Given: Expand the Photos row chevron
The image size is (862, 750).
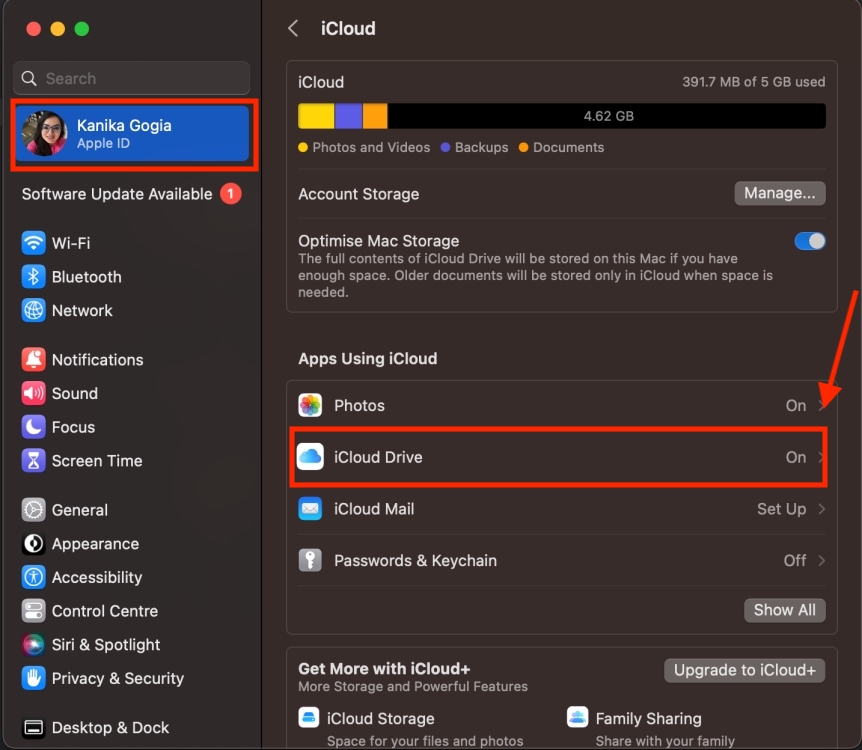Looking at the screenshot, I should 821,405.
